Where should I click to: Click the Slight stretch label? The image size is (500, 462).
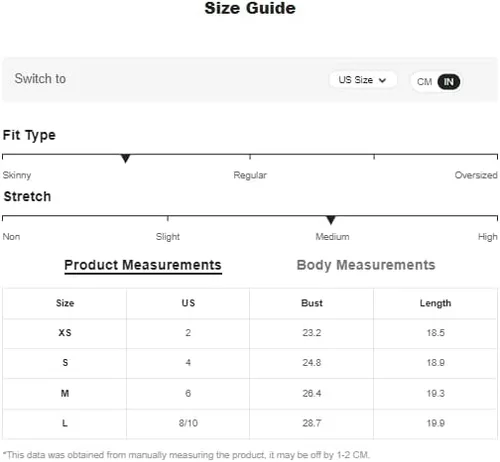coord(168,237)
